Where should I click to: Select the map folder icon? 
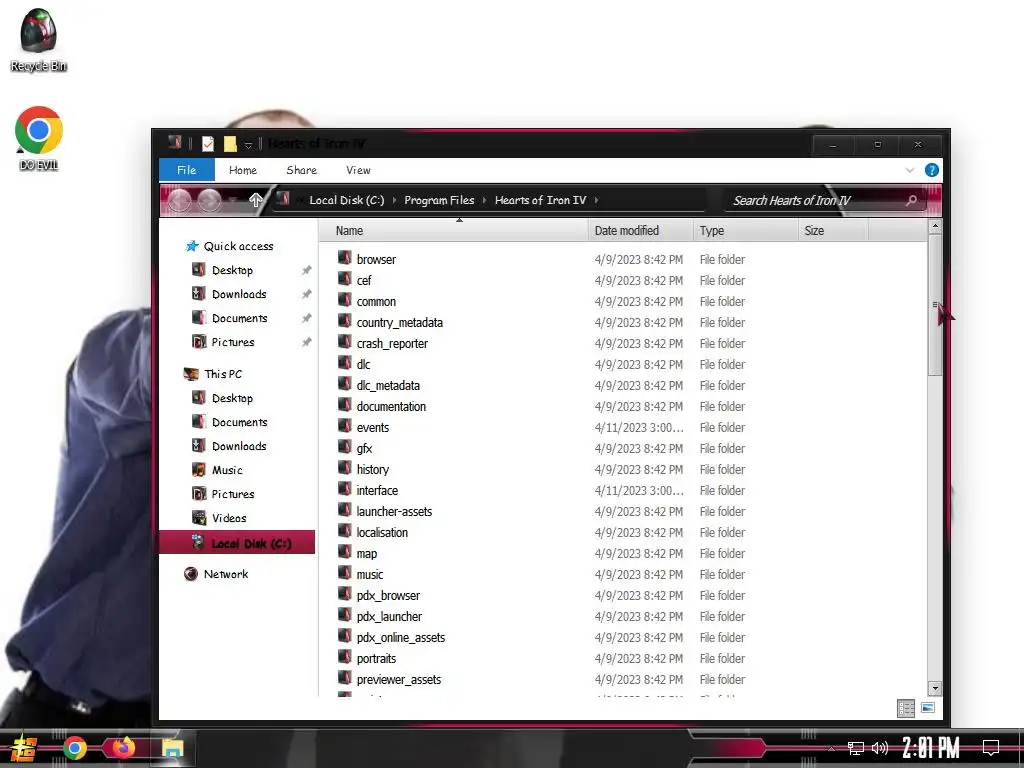[x=344, y=552]
